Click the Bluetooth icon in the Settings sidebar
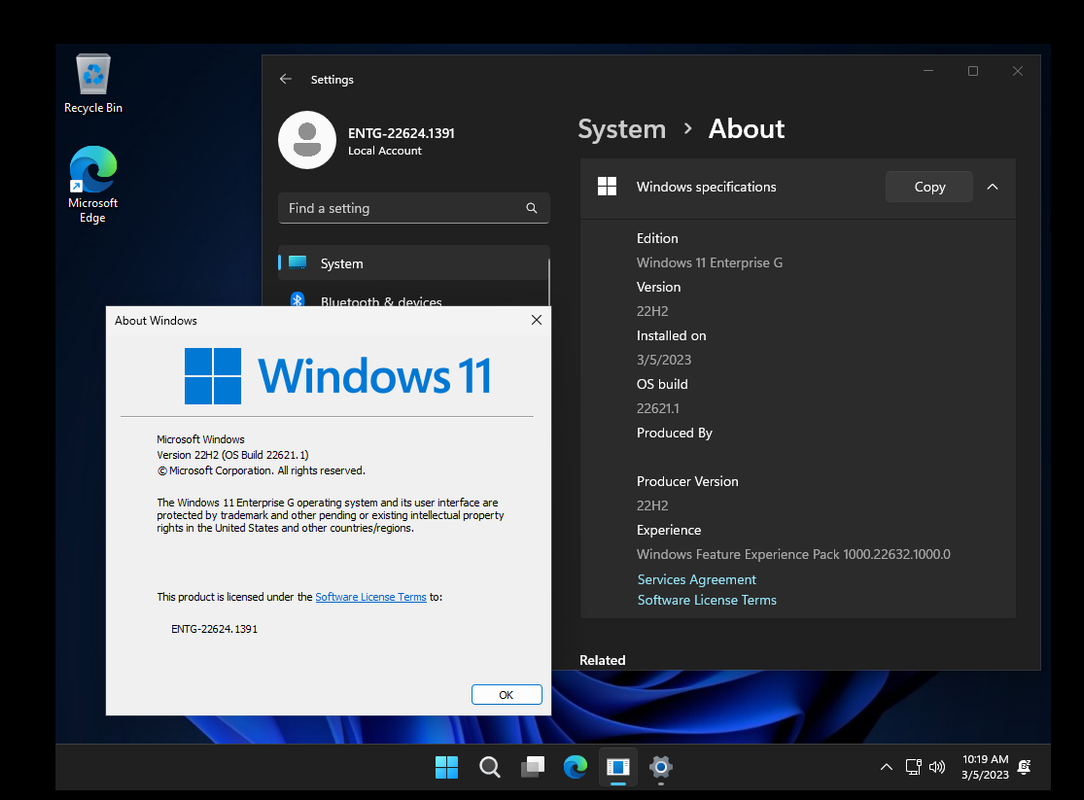1084x800 pixels. [x=297, y=300]
